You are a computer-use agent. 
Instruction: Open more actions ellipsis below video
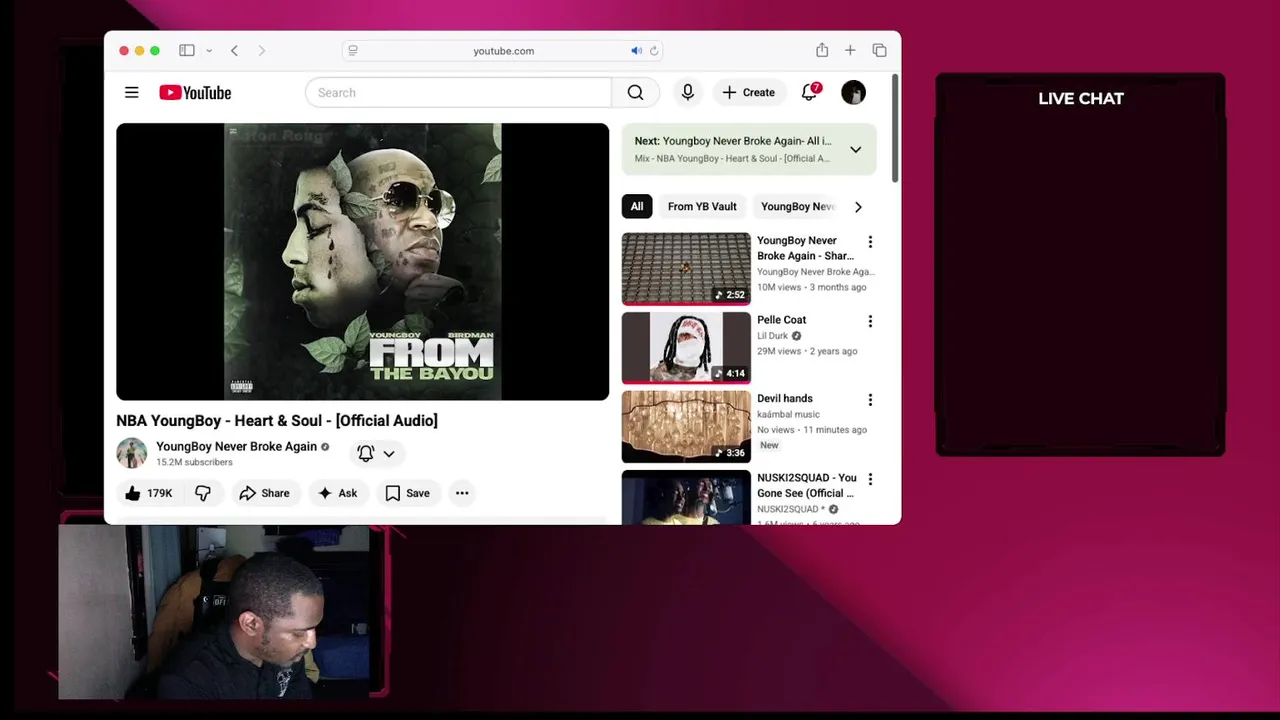(462, 493)
